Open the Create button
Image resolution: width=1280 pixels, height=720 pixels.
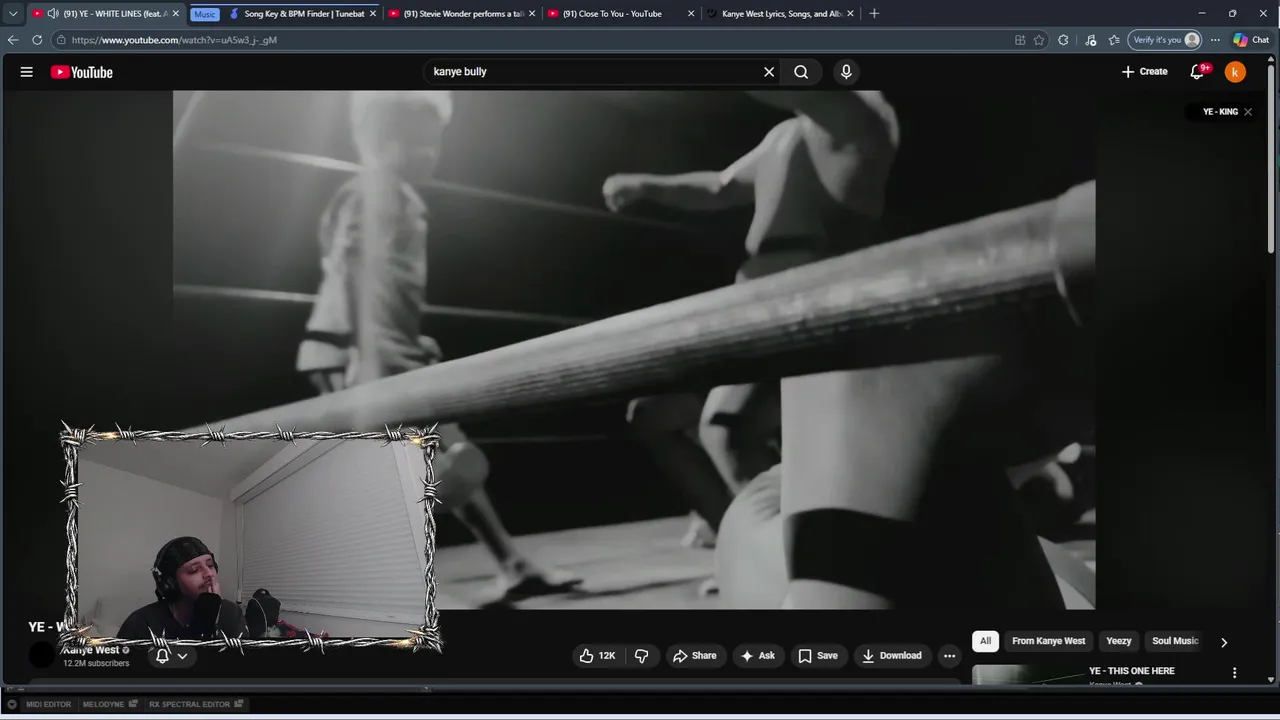click(x=1145, y=72)
